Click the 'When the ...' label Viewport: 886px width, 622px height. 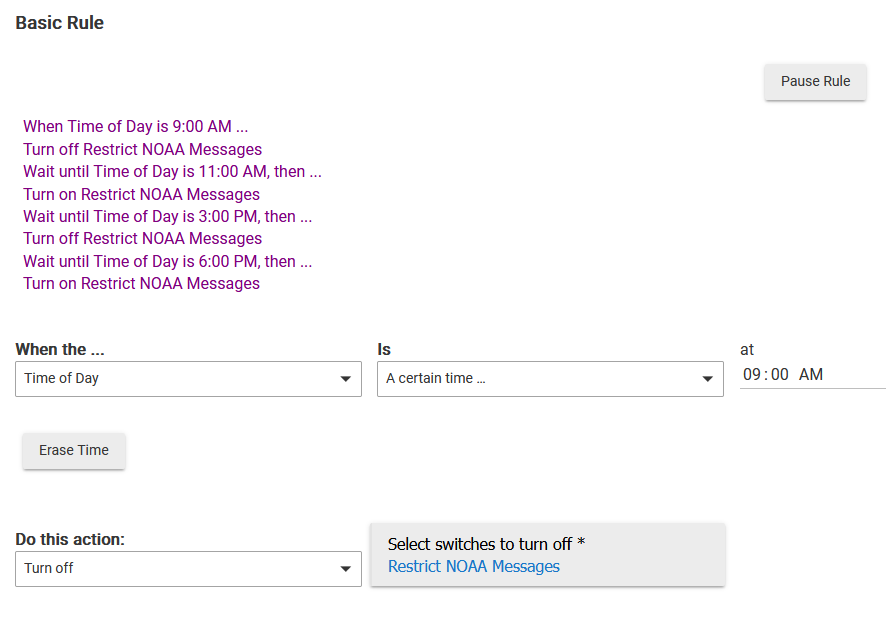[x=60, y=350]
